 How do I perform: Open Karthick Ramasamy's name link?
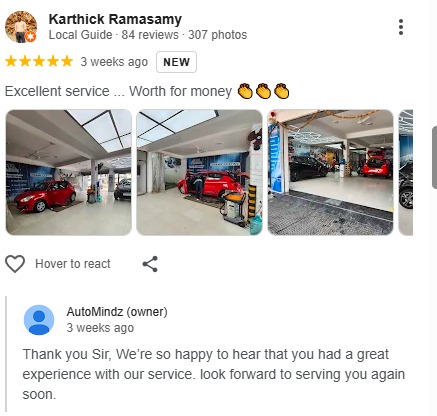(115, 19)
